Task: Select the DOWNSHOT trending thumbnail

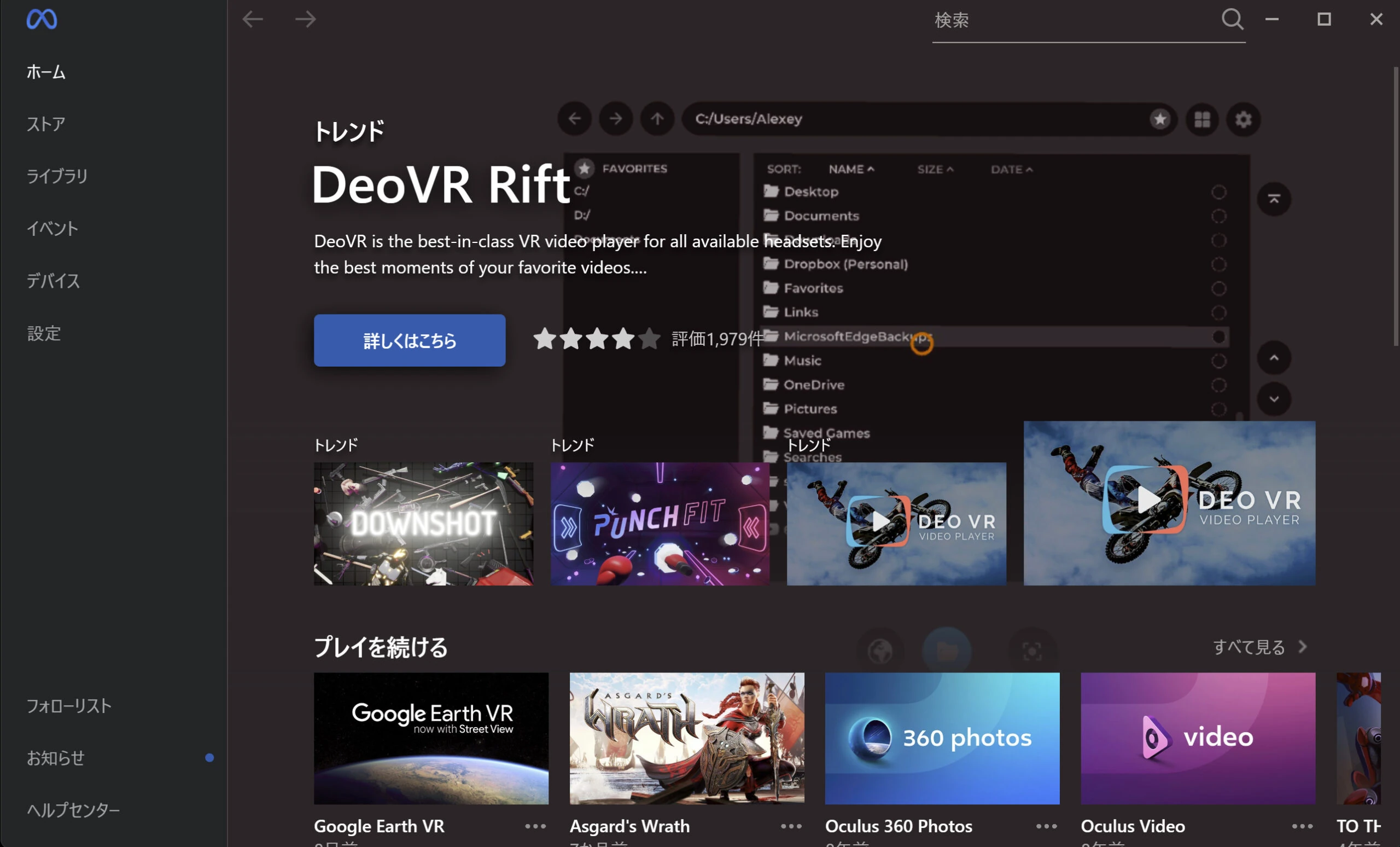Action: 423,524
